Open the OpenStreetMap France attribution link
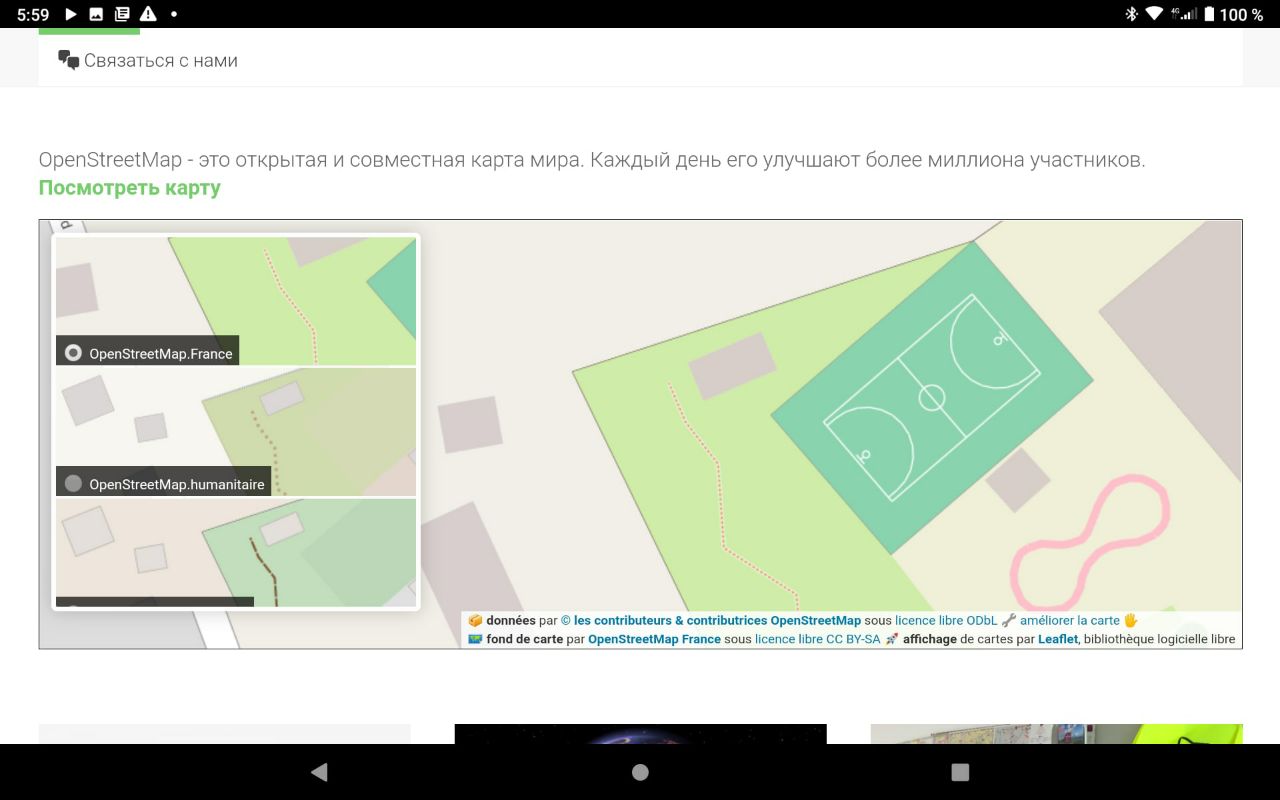Screen dimensions: 1280x800 654,639
